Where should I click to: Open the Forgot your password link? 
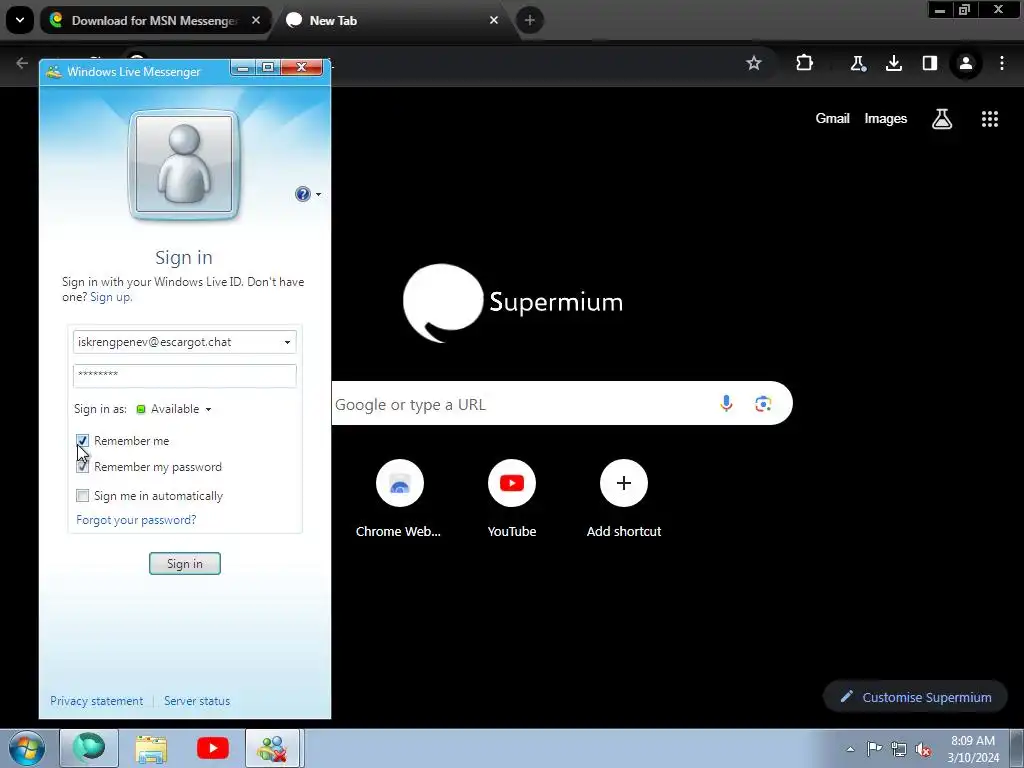pyautogui.click(x=136, y=520)
